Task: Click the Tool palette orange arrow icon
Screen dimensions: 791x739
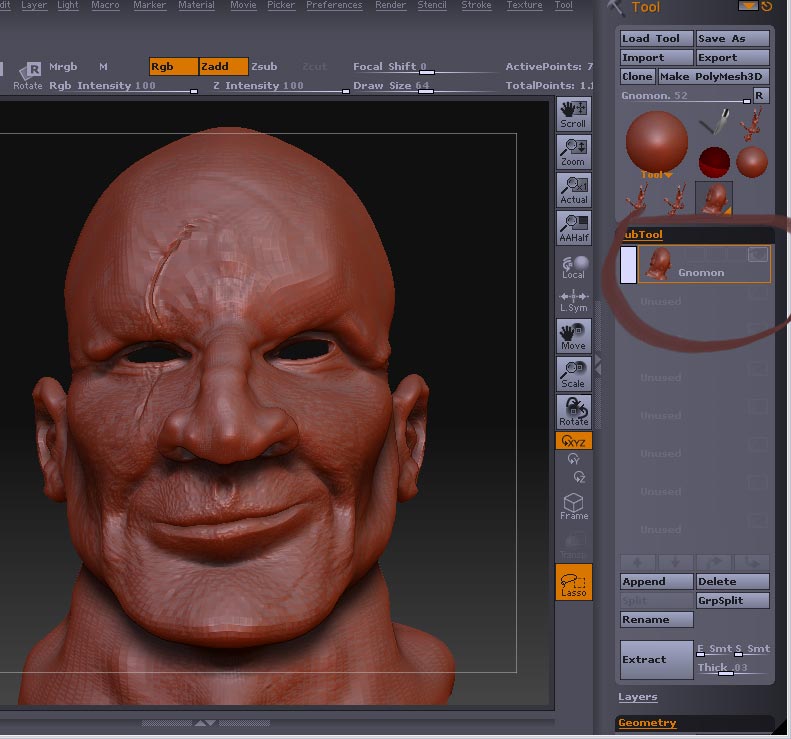Action: (748, 6)
